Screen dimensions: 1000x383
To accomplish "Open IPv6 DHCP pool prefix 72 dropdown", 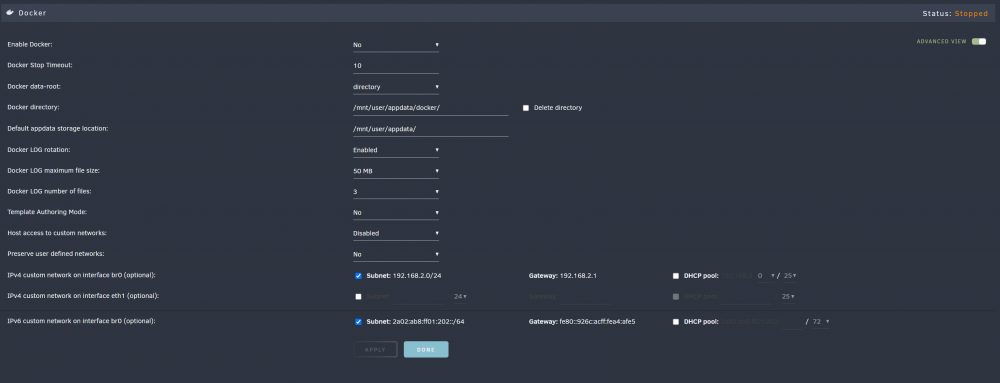I will pyautogui.click(x=821, y=322).
